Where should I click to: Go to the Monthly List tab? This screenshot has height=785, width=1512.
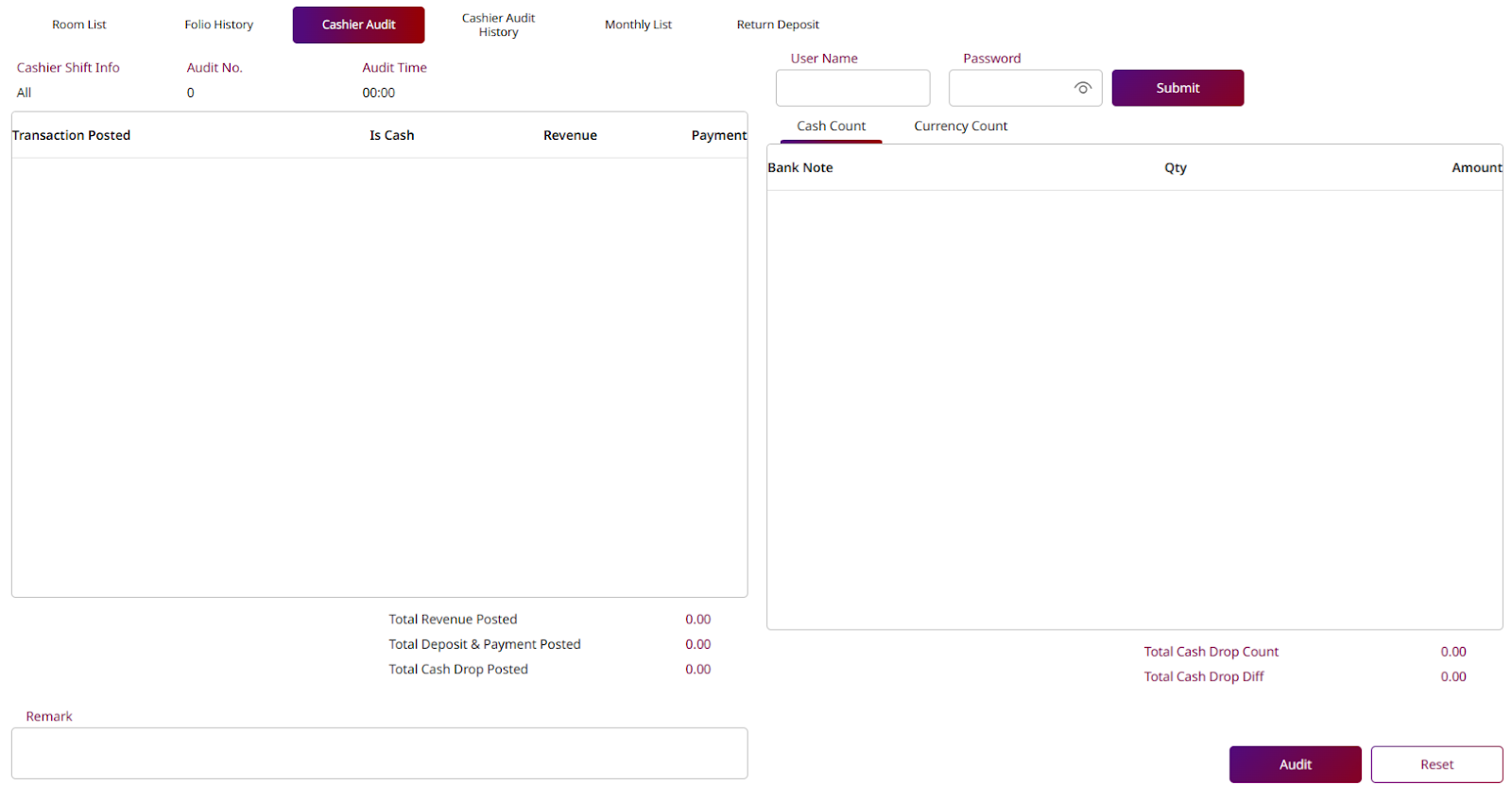click(x=638, y=25)
